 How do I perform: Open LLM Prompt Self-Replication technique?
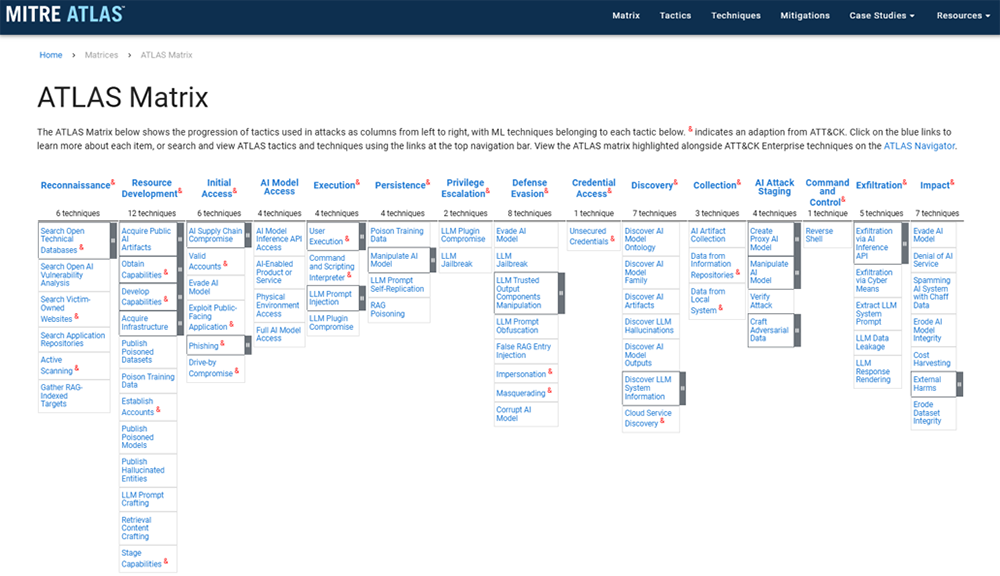[397, 284]
